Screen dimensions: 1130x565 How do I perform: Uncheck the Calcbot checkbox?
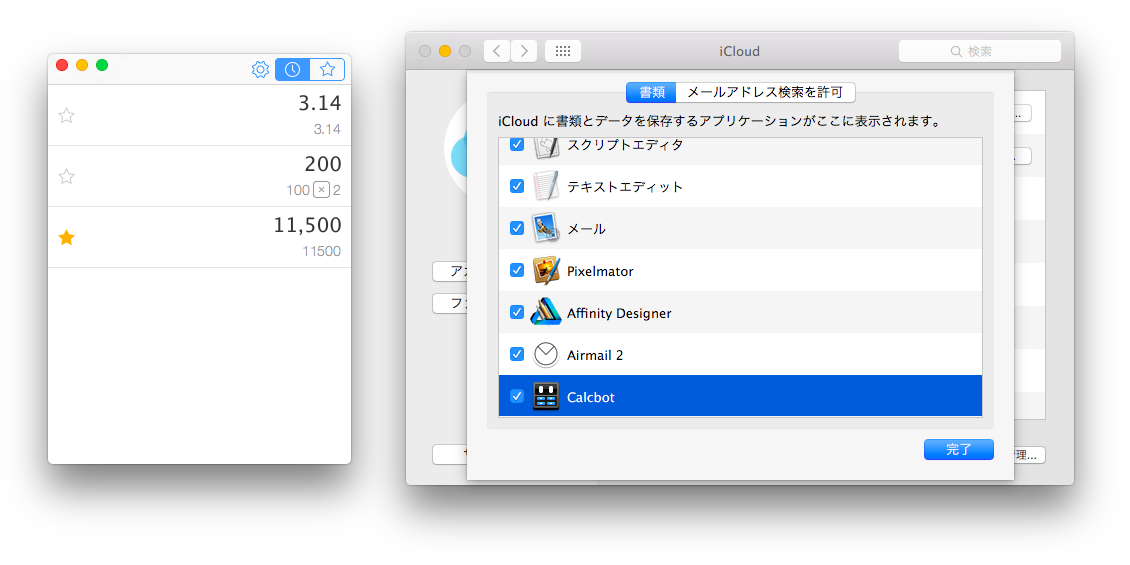[517, 396]
